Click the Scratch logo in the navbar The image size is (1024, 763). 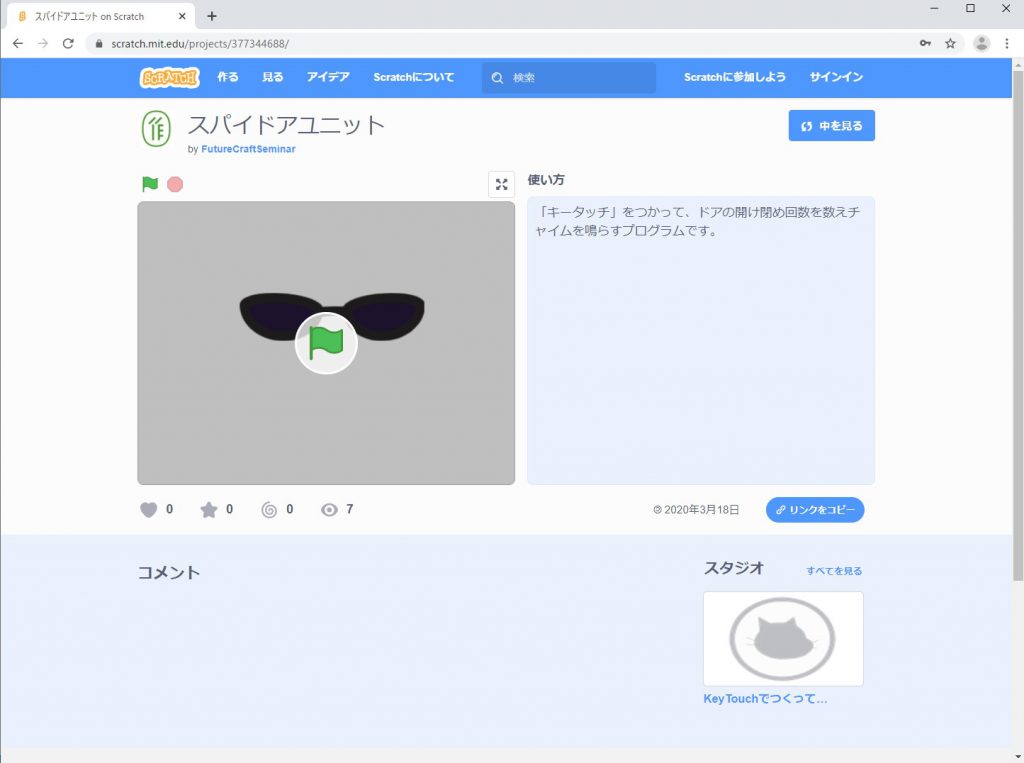[x=169, y=77]
